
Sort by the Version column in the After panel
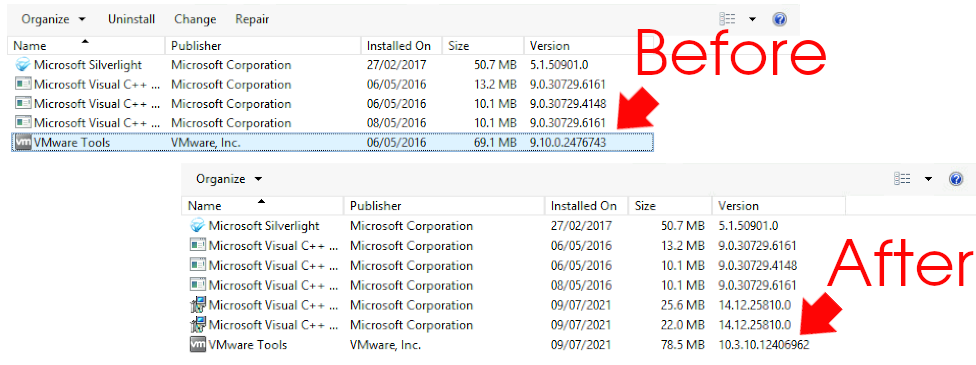pos(779,206)
